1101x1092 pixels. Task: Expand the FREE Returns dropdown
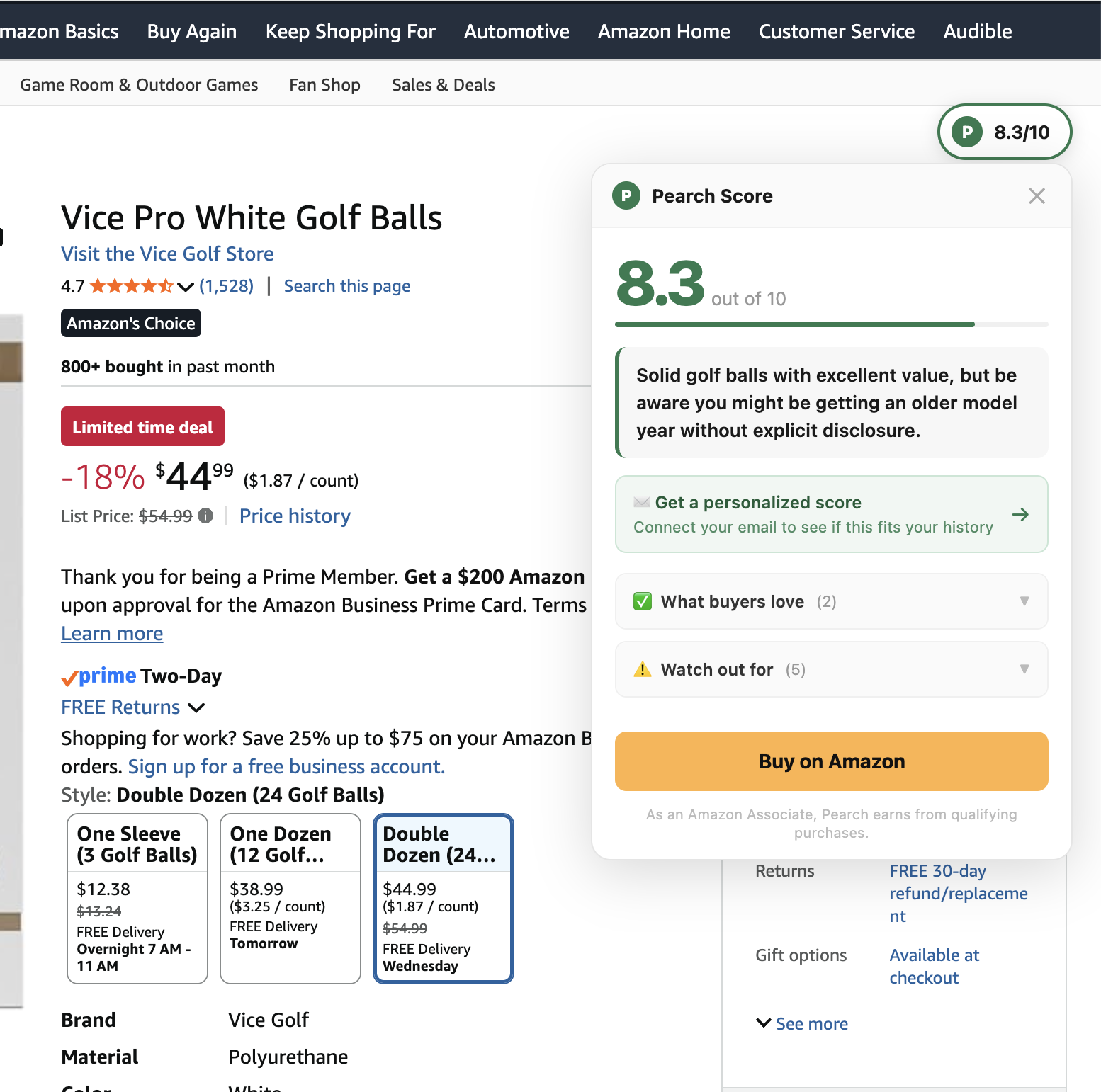(133, 707)
